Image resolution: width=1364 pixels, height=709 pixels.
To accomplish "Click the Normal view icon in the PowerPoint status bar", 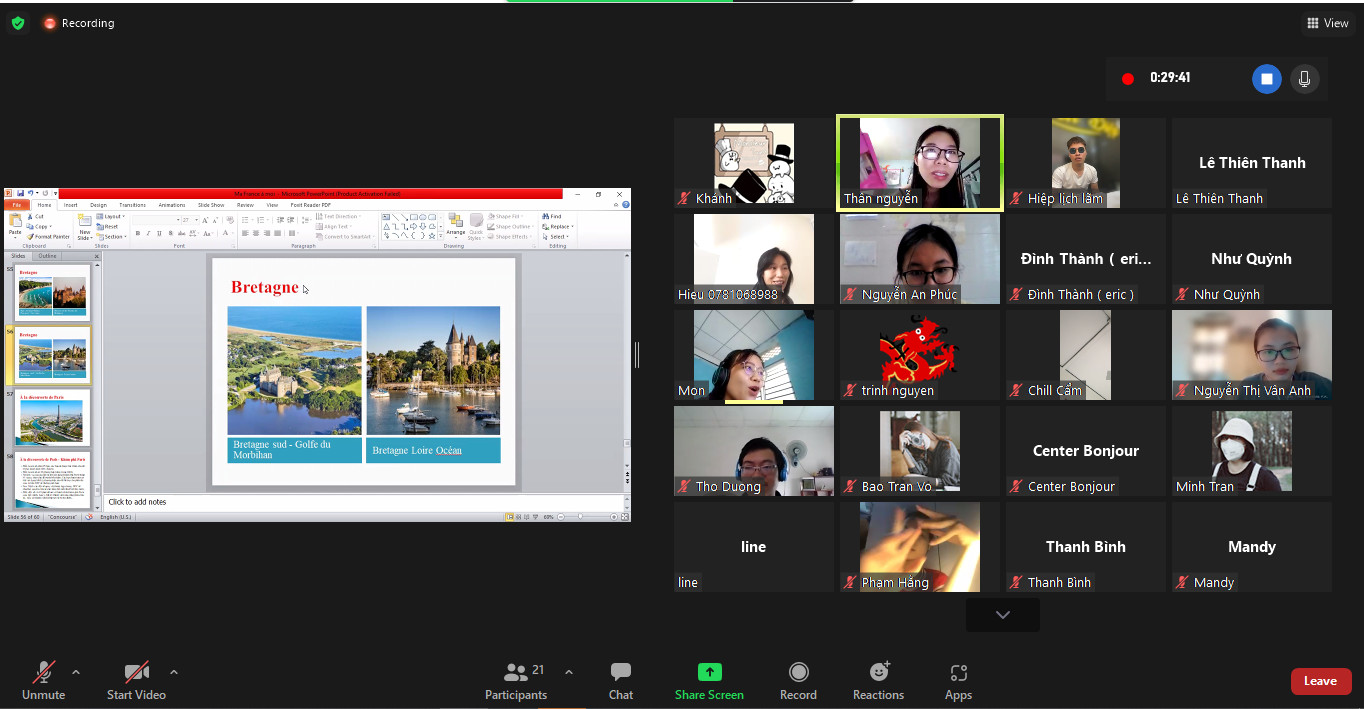I will [x=510, y=517].
